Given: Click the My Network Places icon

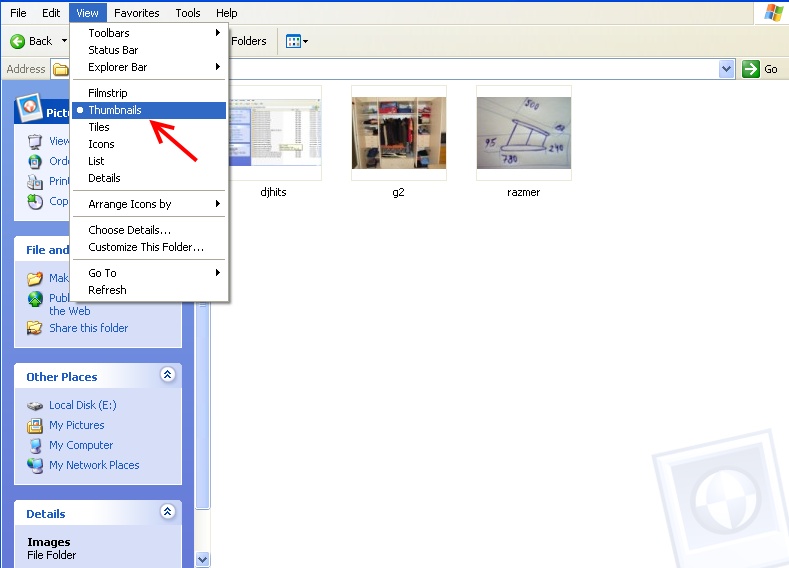Looking at the screenshot, I should click(35, 465).
